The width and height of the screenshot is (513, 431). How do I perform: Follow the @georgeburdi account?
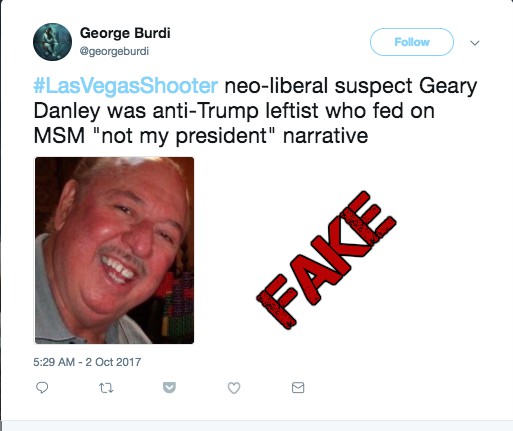412,42
